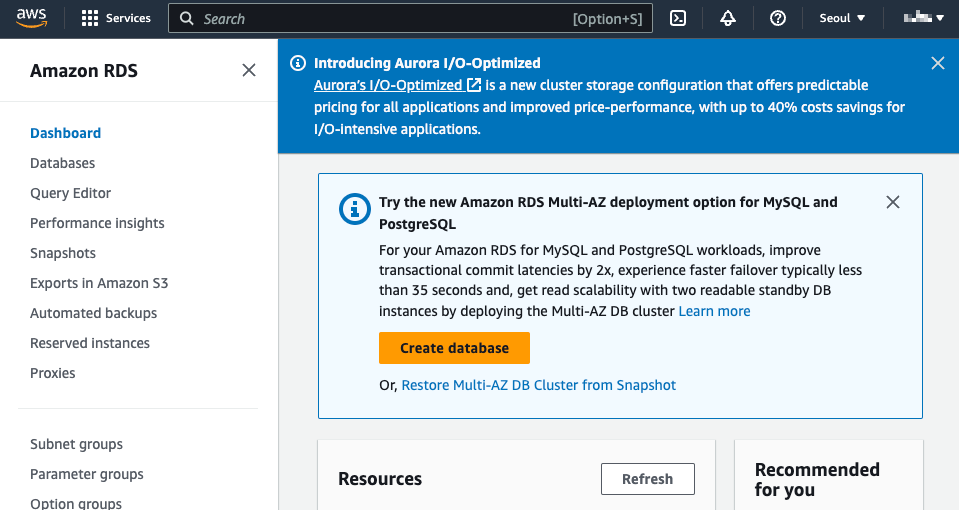Go to Dashboard in sidebar
This screenshot has height=510, width=959.
click(x=65, y=133)
